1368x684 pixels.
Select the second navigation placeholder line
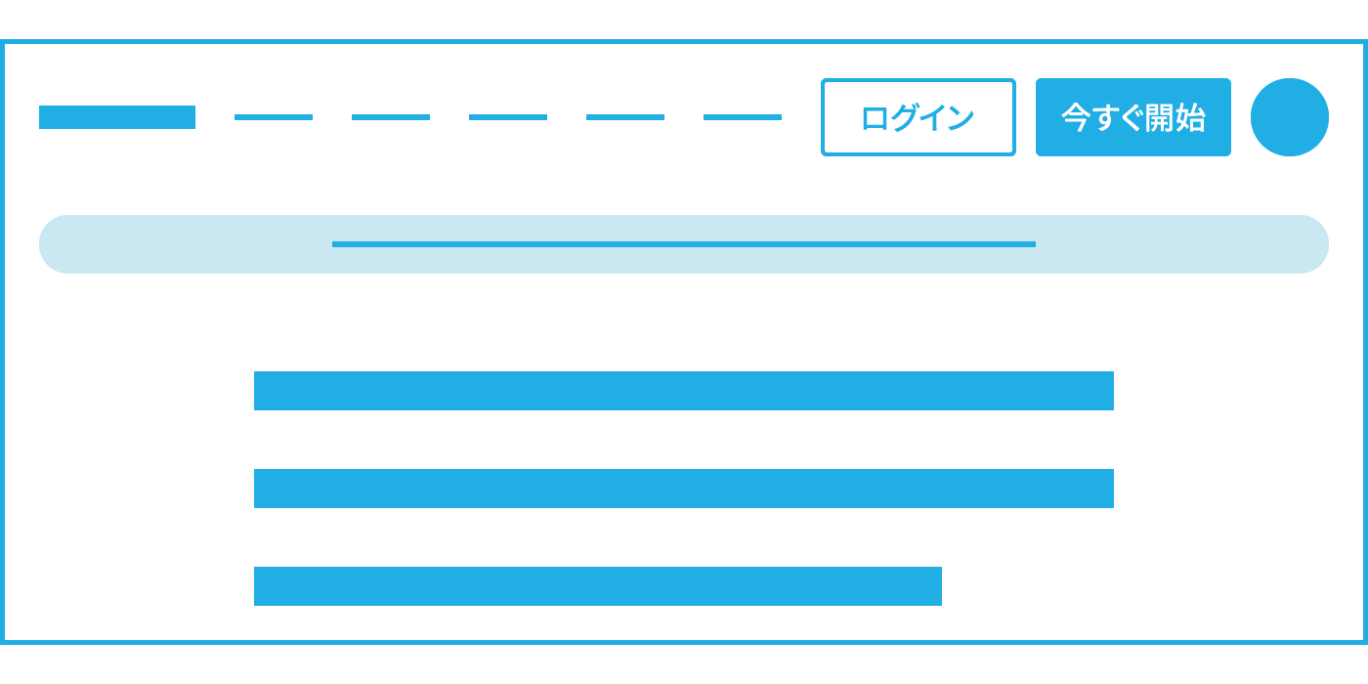click(391, 117)
